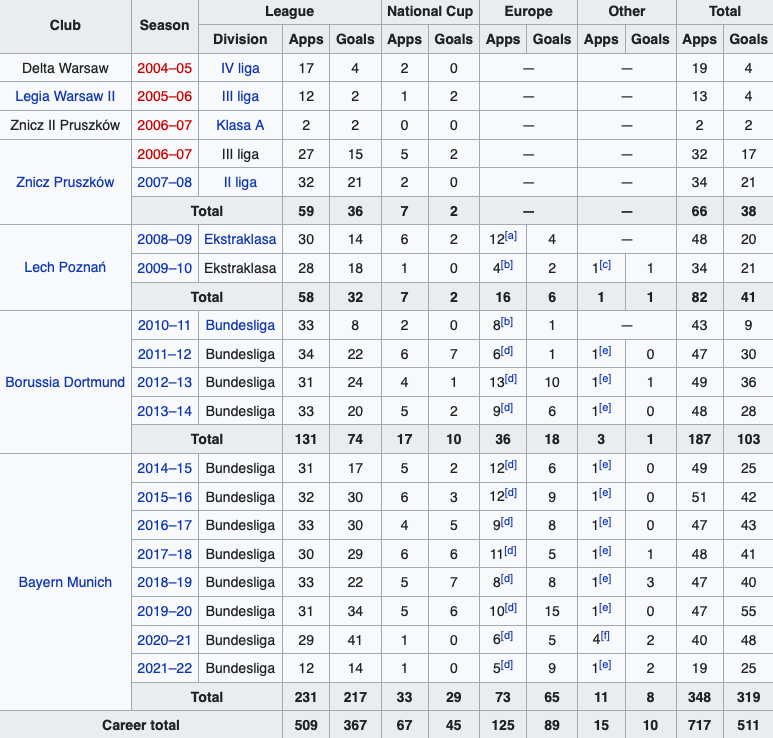This screenshot has width=773, height=738.
Task: Follow the Klasa A division link
Action: (x=240, y=125)
